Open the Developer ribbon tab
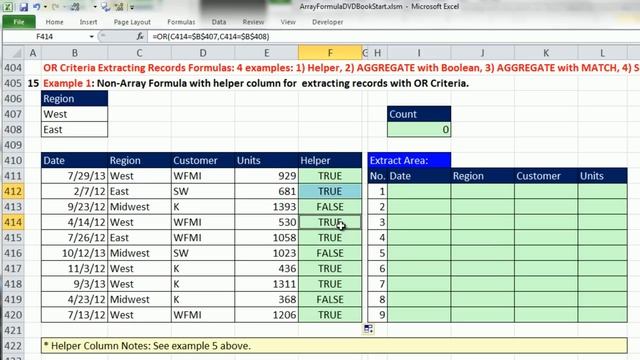 click(x=327, y=22)
